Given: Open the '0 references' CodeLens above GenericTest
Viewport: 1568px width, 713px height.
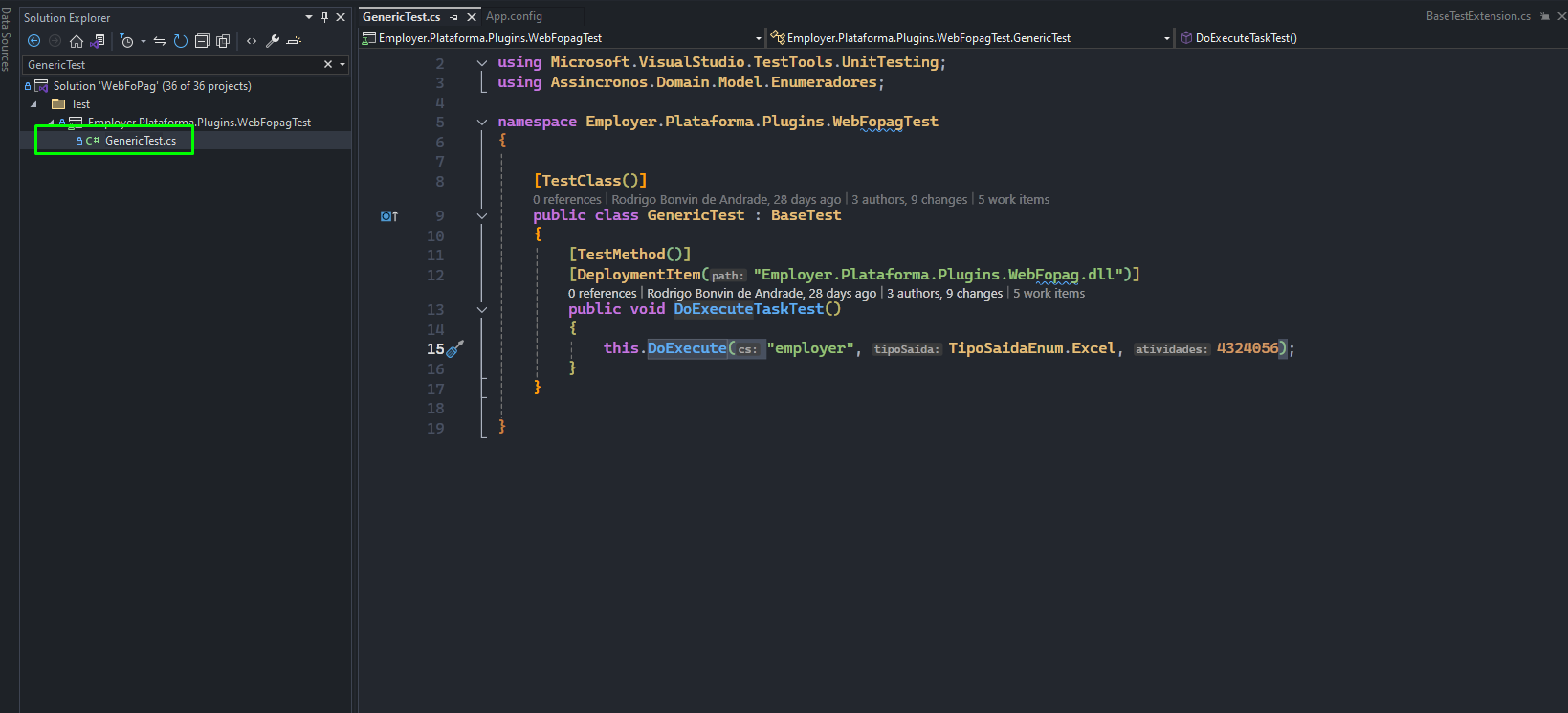Looking at the screenshot, I should click(567, 199).
